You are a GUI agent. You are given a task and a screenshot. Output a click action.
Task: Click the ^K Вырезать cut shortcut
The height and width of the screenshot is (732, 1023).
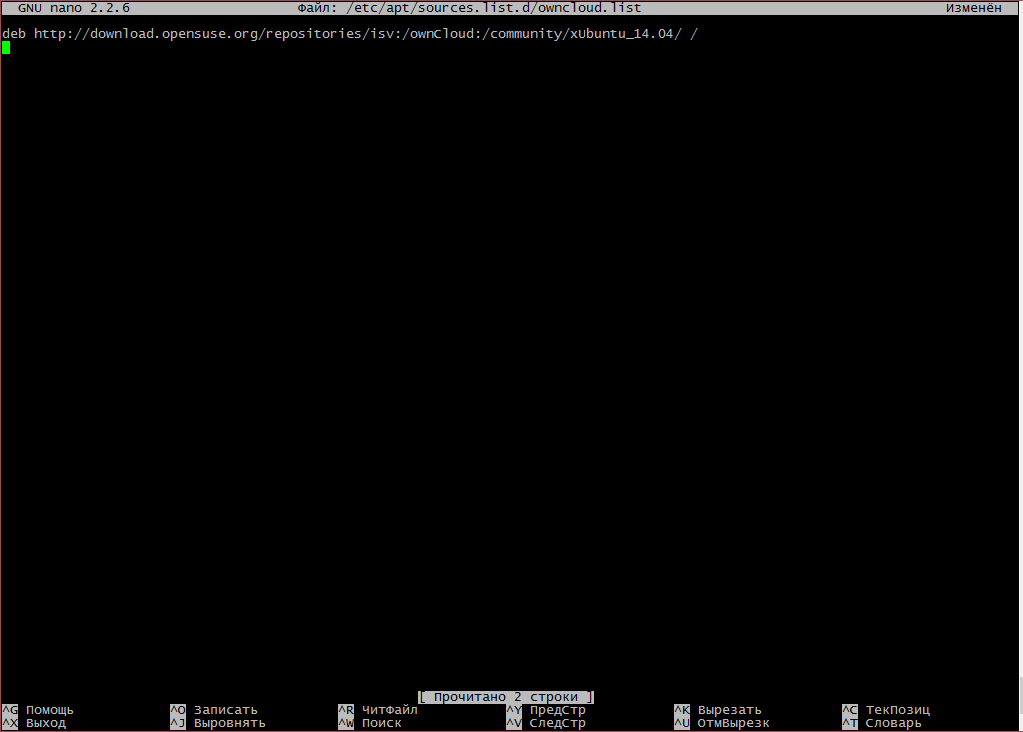click(718, 710)
